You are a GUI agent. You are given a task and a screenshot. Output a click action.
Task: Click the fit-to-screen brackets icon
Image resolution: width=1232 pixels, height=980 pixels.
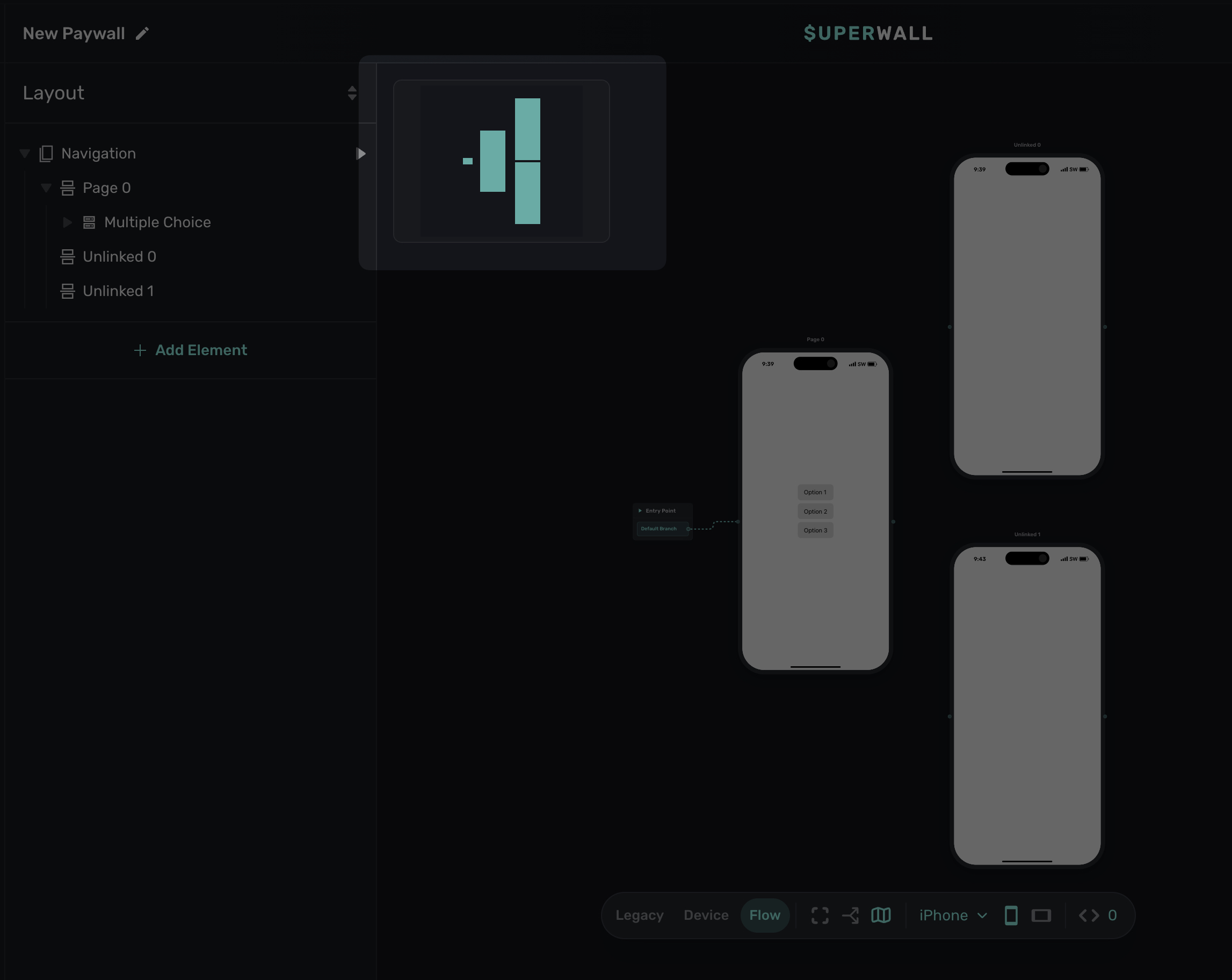tap(820, 916)
